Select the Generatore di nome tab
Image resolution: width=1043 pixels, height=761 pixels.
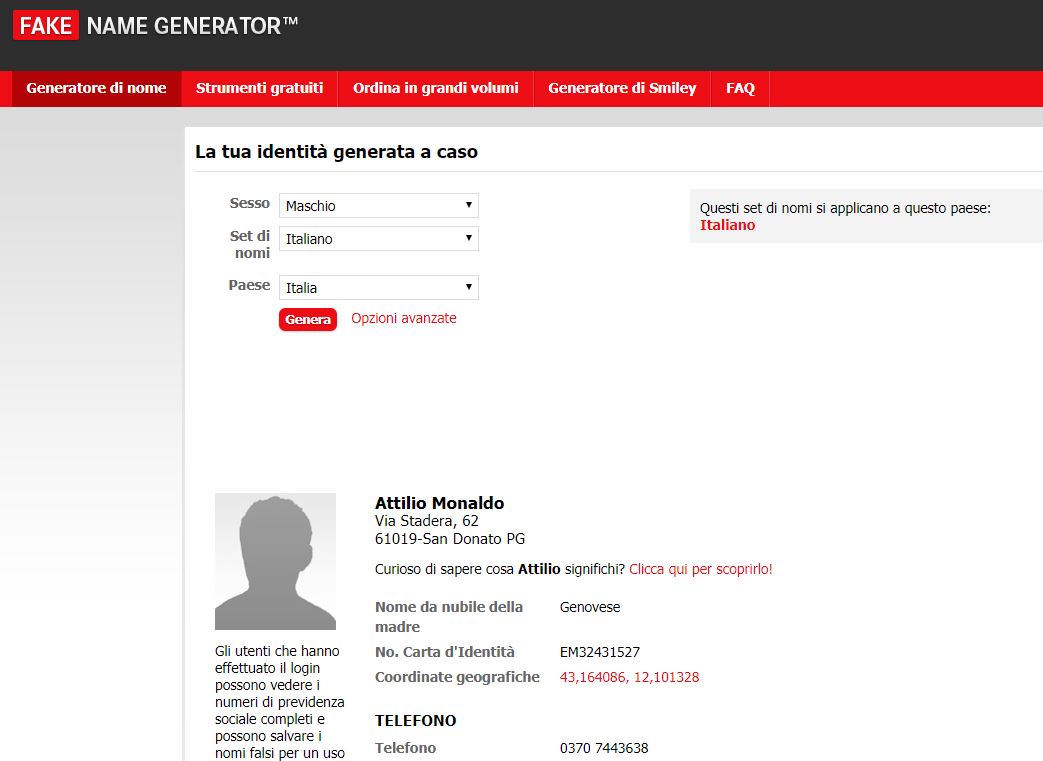tap(96, 88)
